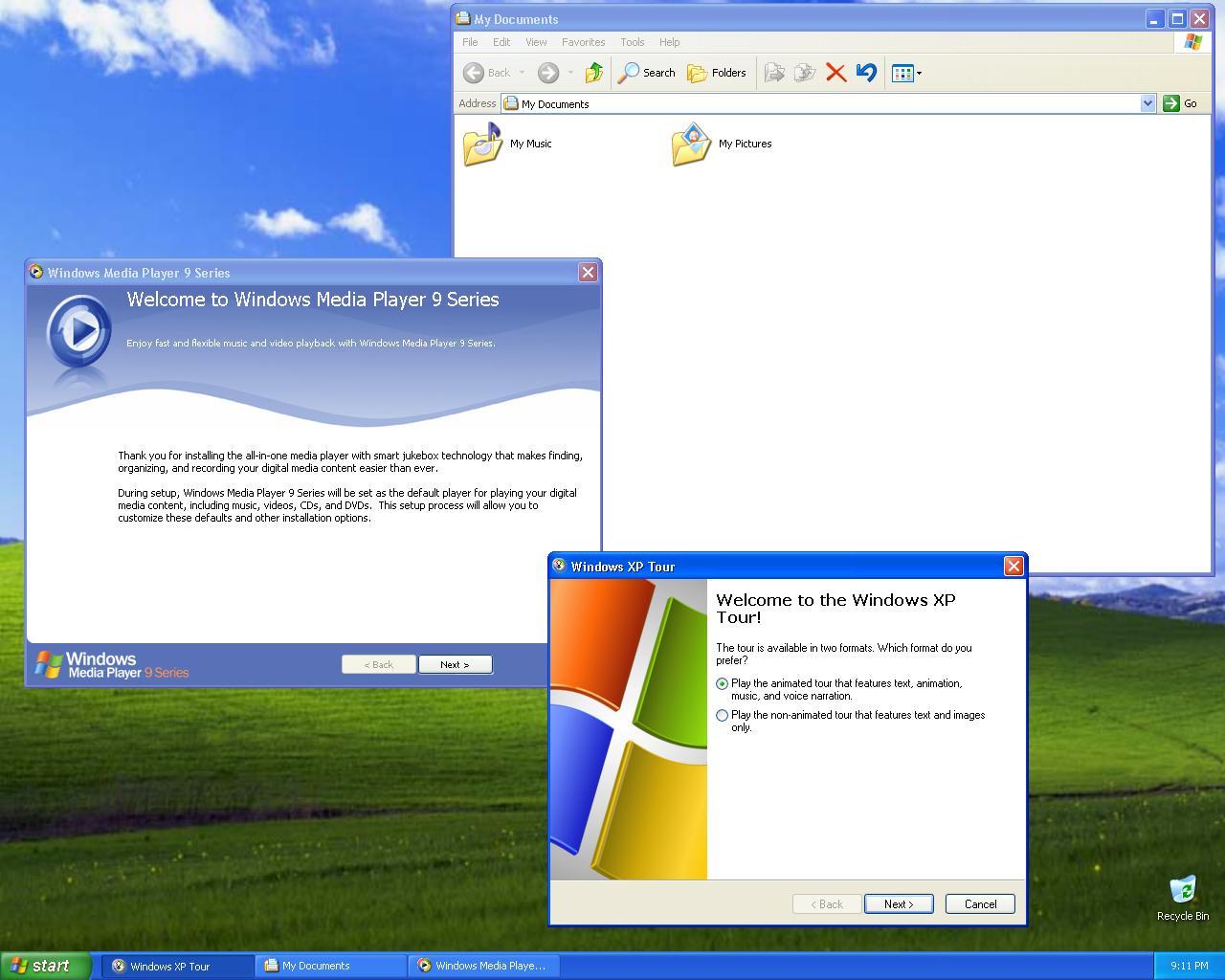Open the Help menu in My Documents
1225x980 pixels.
[x=669, y=42]
